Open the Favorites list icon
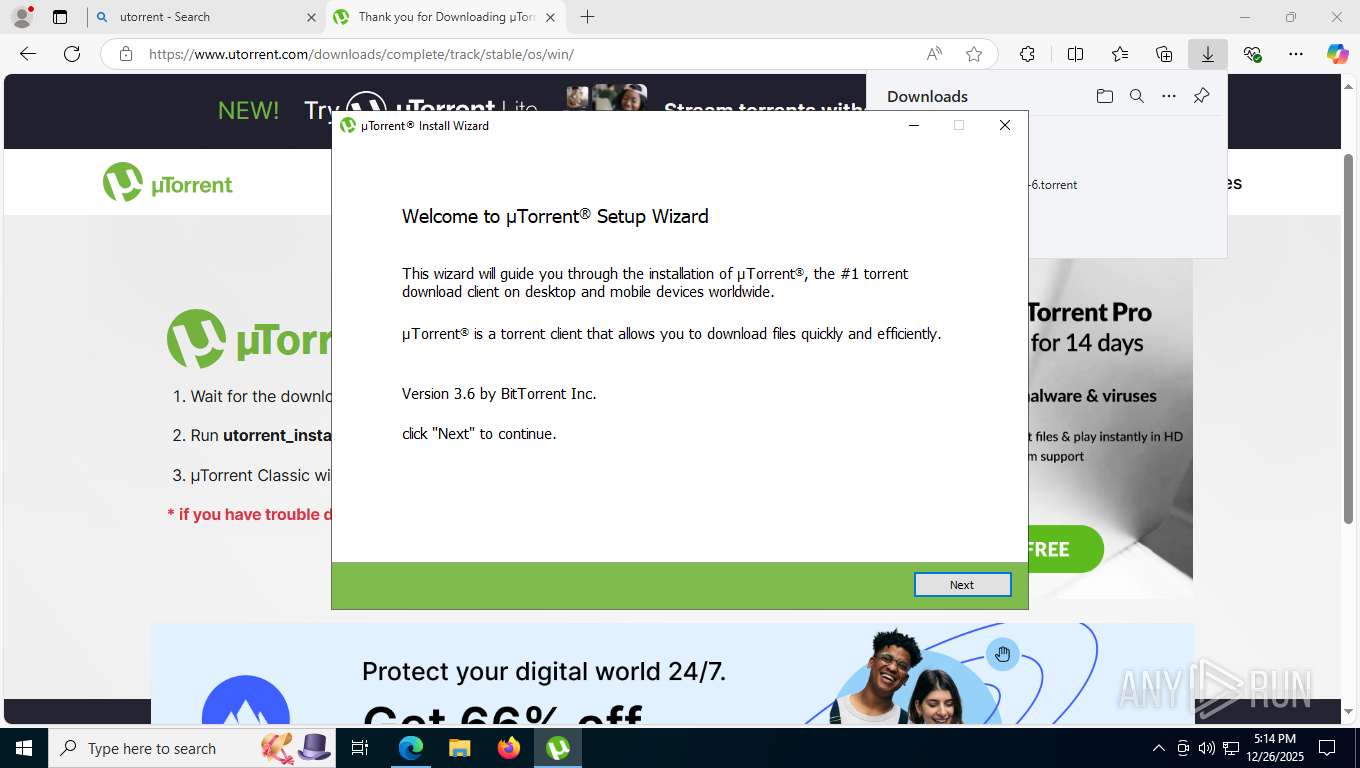 (x=1120, y=54)
